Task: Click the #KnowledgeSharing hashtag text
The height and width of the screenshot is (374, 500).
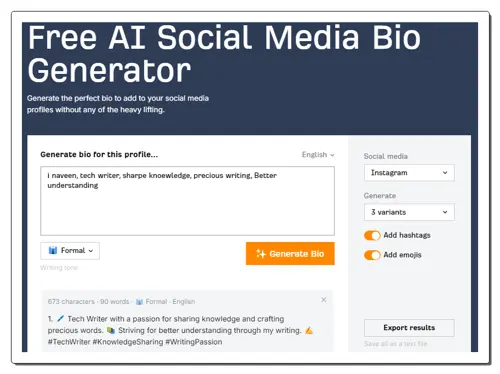Action: click(x=128, y=342)
